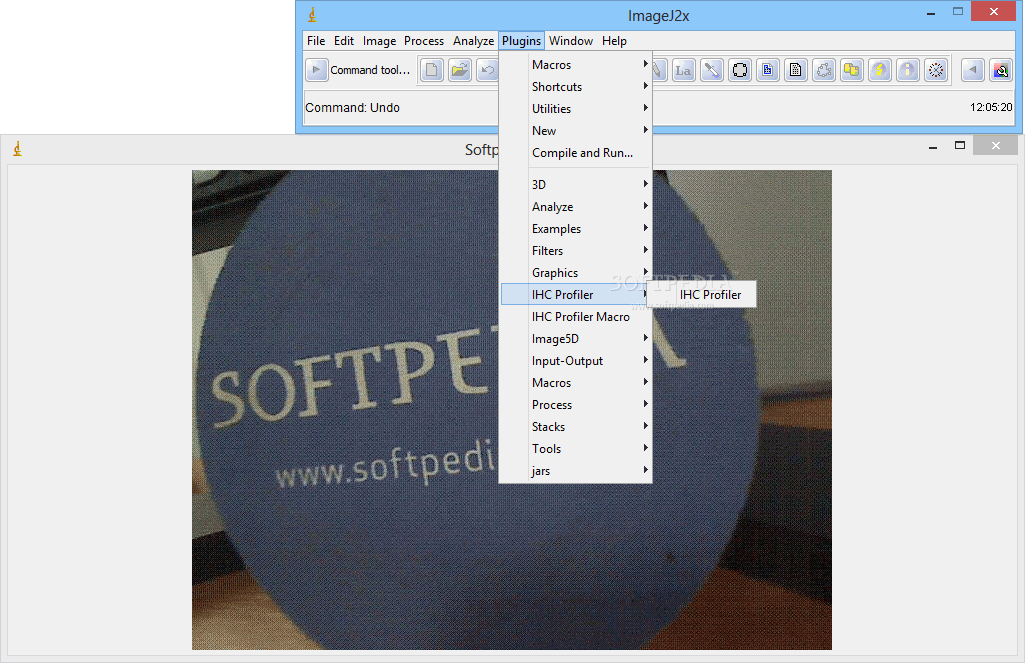Expand the Graphics submenu

point(576,273)
